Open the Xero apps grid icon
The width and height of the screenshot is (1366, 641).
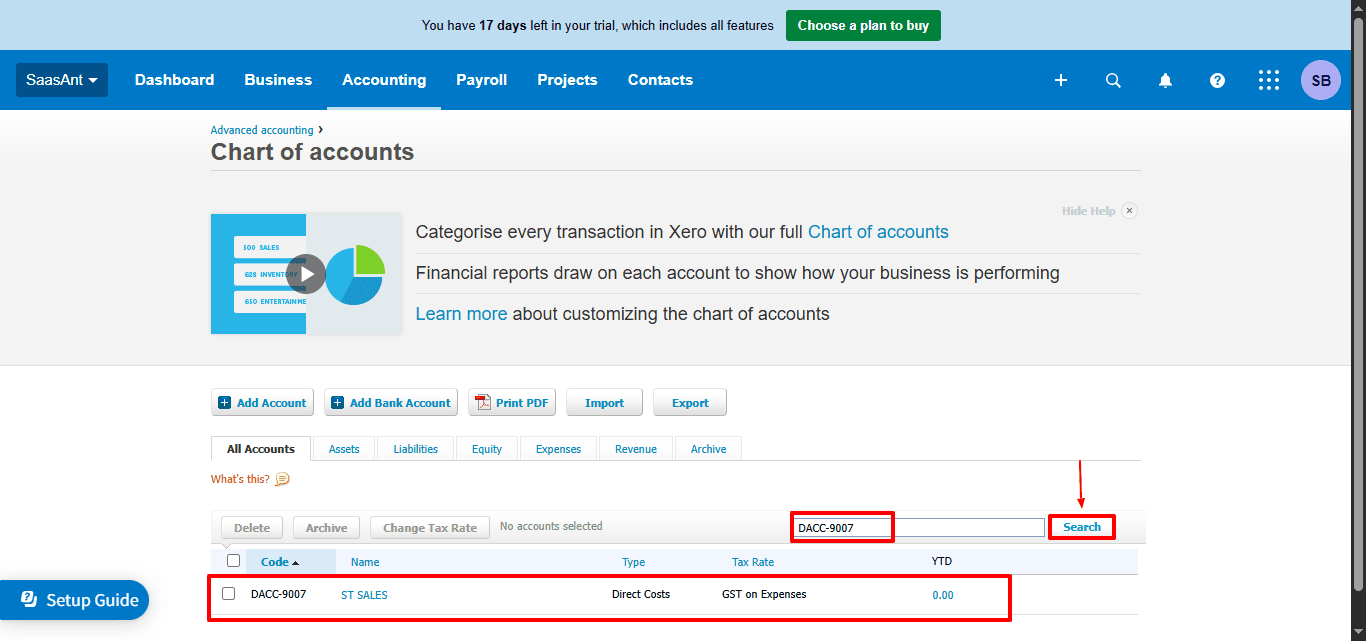1269,80
